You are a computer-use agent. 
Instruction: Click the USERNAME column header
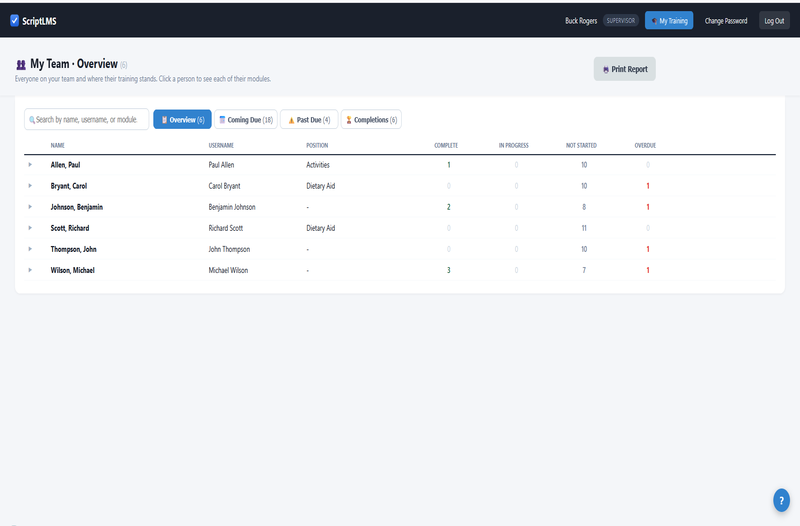(221, 145)
